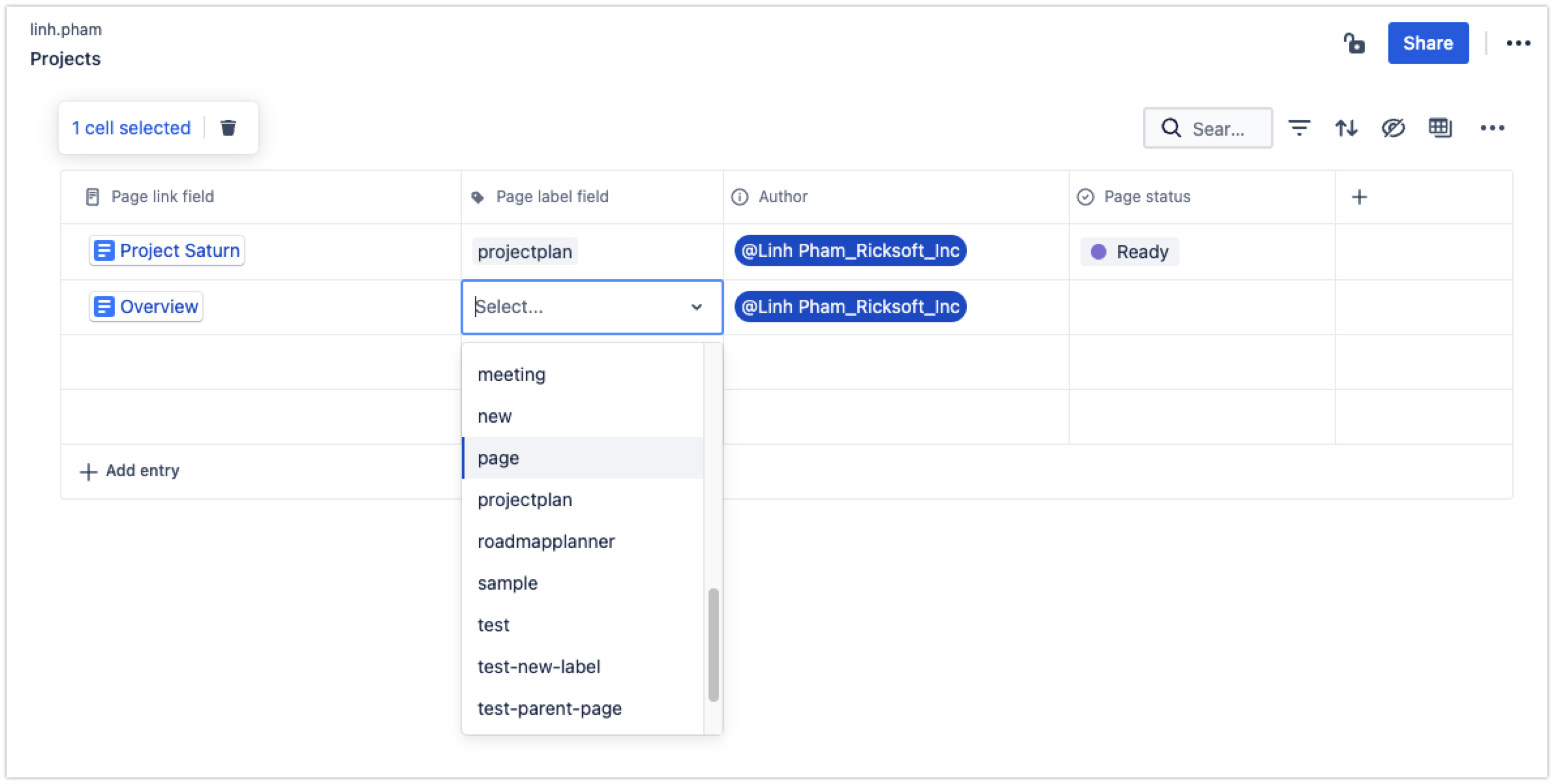Add a new field with the + icon
The height and width of the screenshot is (784, 1554).
point(1360,196)
